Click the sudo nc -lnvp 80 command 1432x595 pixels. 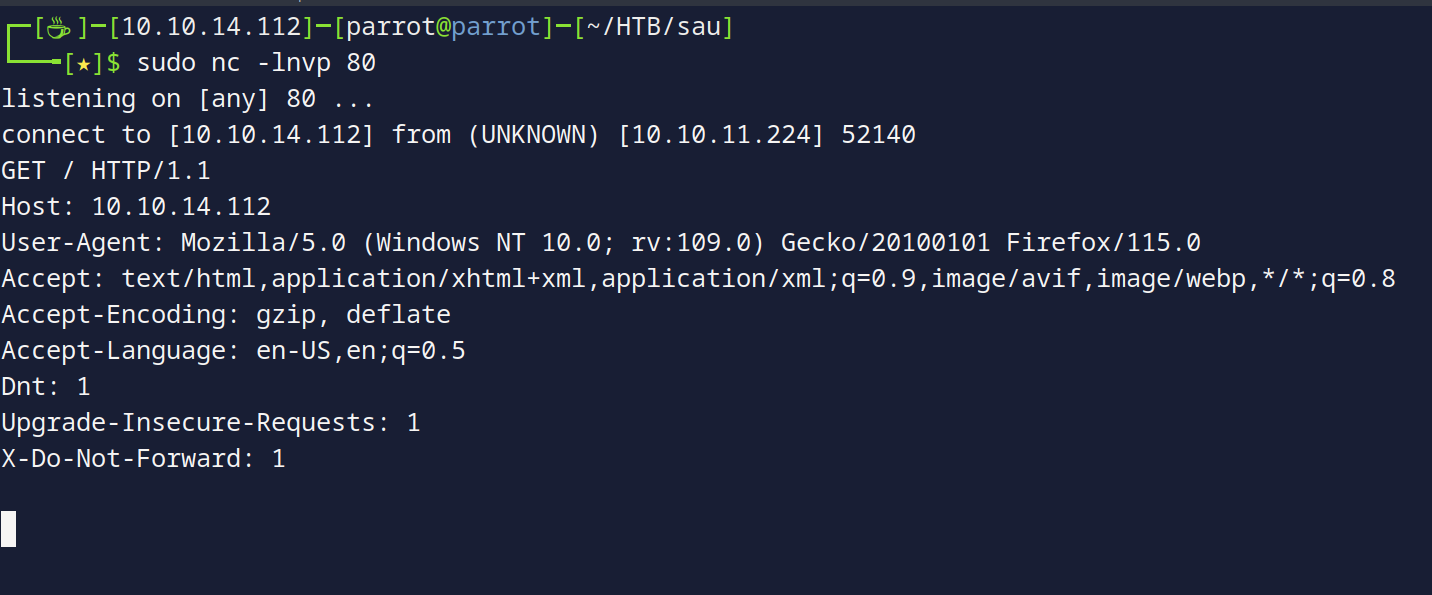pyautogui.click(x=256, y=64)
